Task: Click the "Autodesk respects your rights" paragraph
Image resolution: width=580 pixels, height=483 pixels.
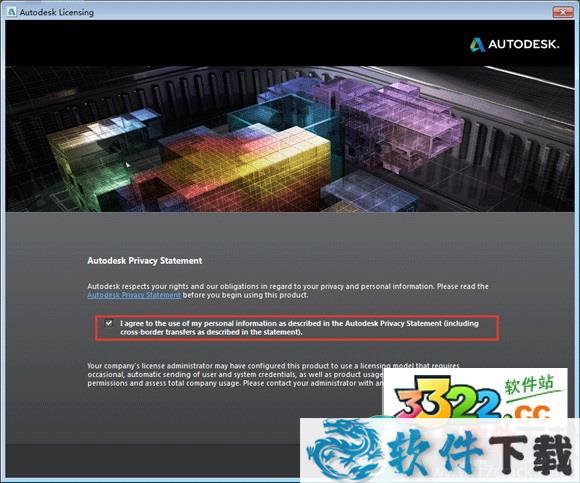Action: pos(288,291)
